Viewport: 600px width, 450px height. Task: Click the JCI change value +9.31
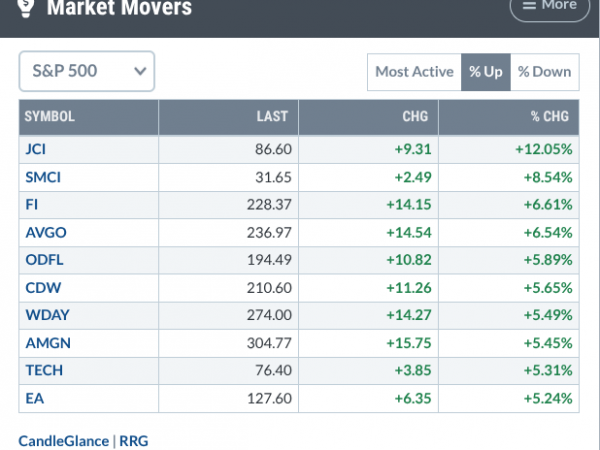coord(413,149)
